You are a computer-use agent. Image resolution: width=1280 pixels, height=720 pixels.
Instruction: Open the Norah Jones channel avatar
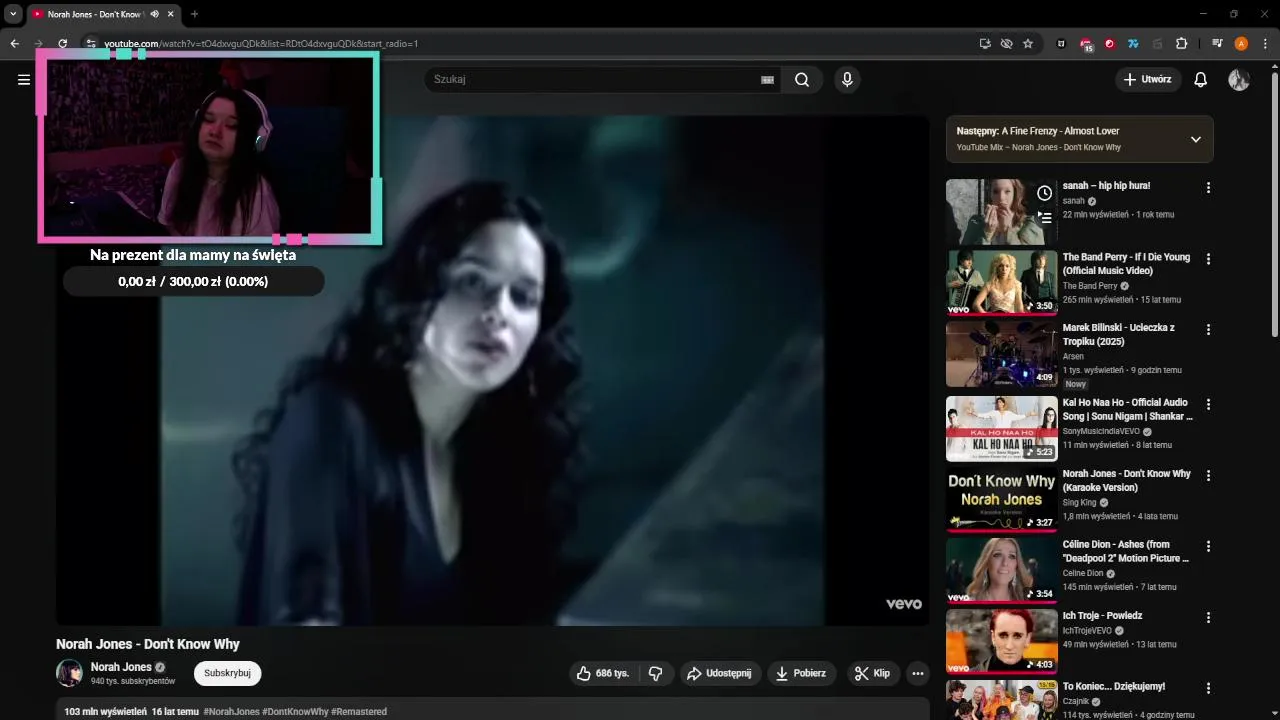pos(69,673)
